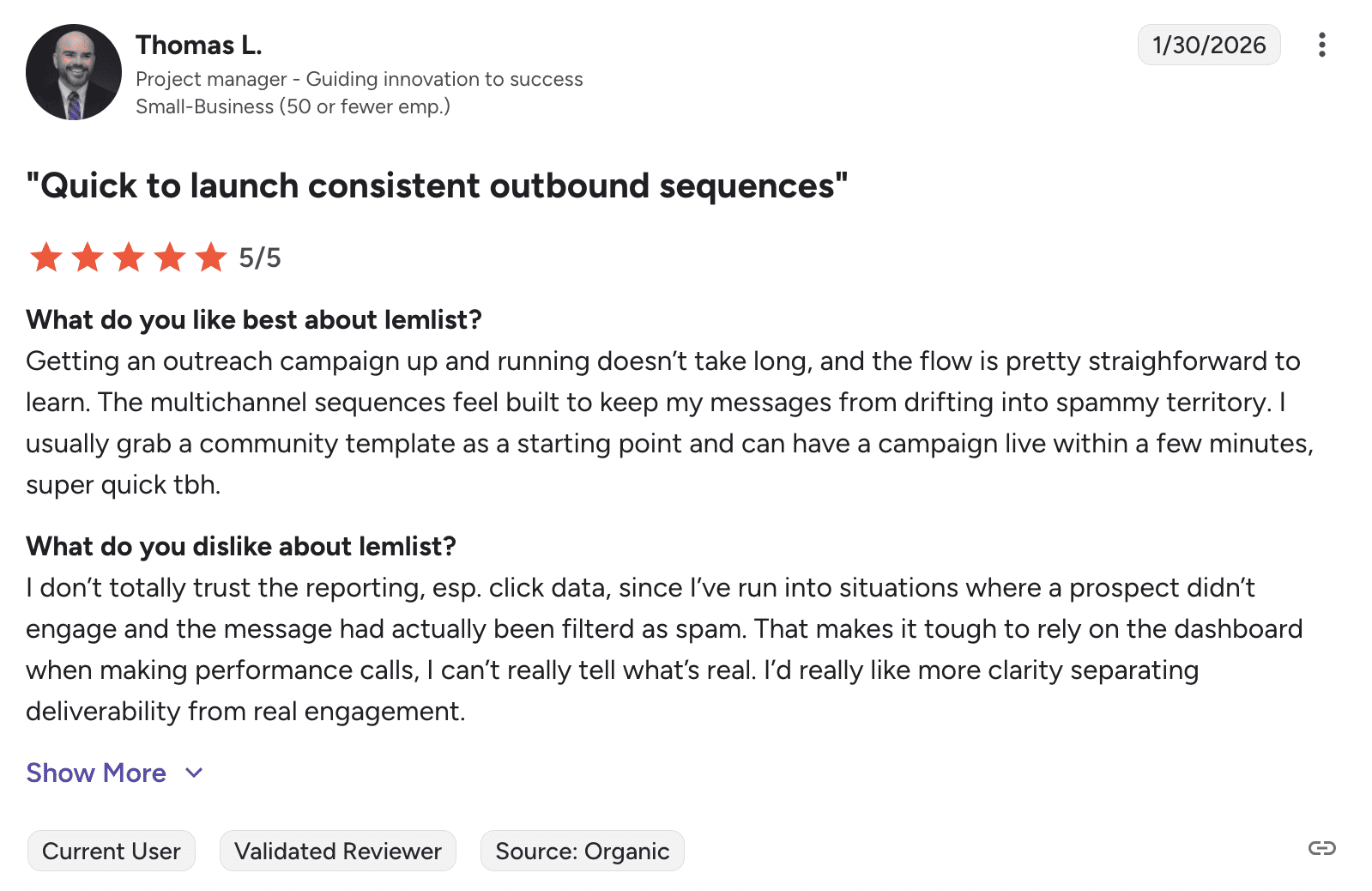Open the review title about outbound sequences

tap(437, 185)
